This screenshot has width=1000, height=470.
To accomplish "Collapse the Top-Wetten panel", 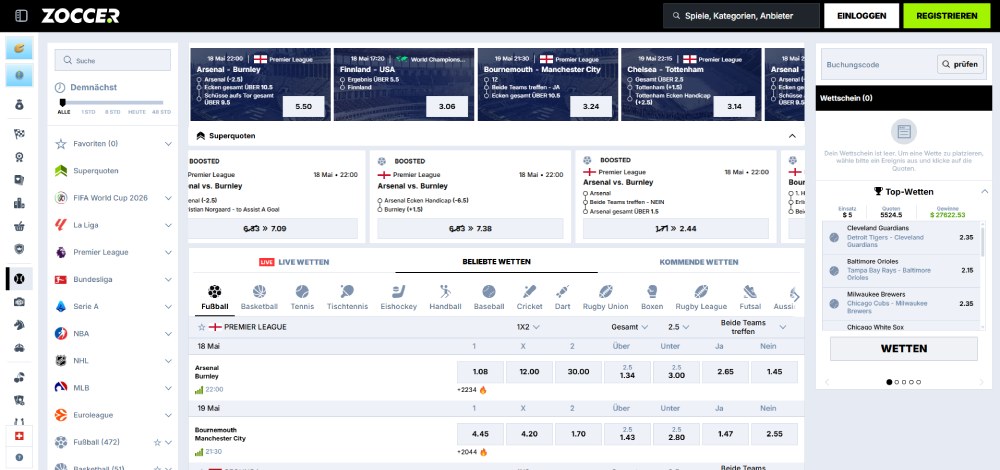I will tap(984, 191).
